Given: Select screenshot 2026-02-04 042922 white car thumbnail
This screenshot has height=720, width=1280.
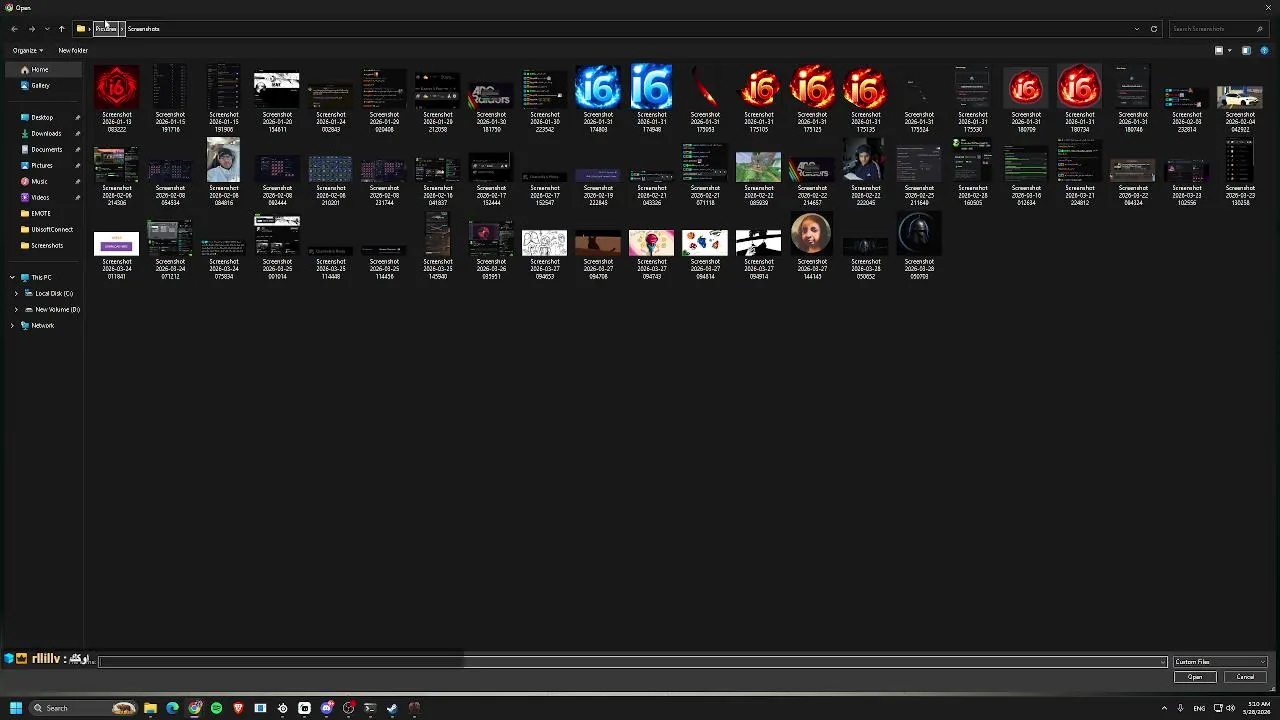Looking at the screenshot, I should point(1240,97).
